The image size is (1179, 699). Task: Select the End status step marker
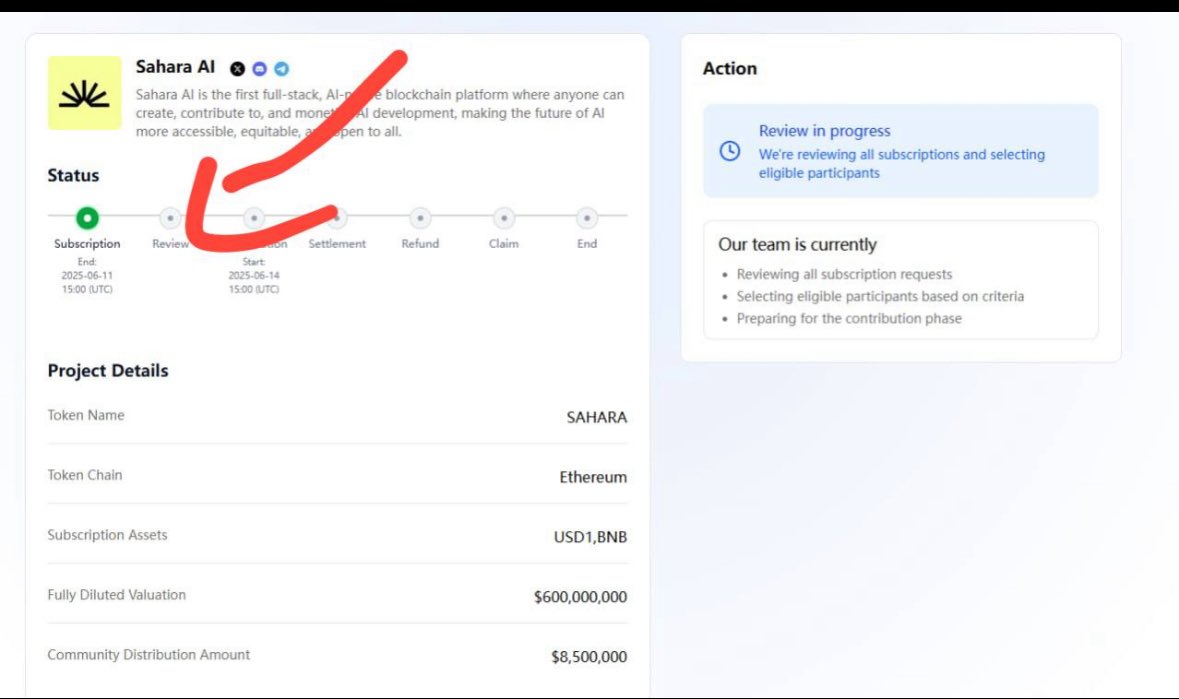586,218
